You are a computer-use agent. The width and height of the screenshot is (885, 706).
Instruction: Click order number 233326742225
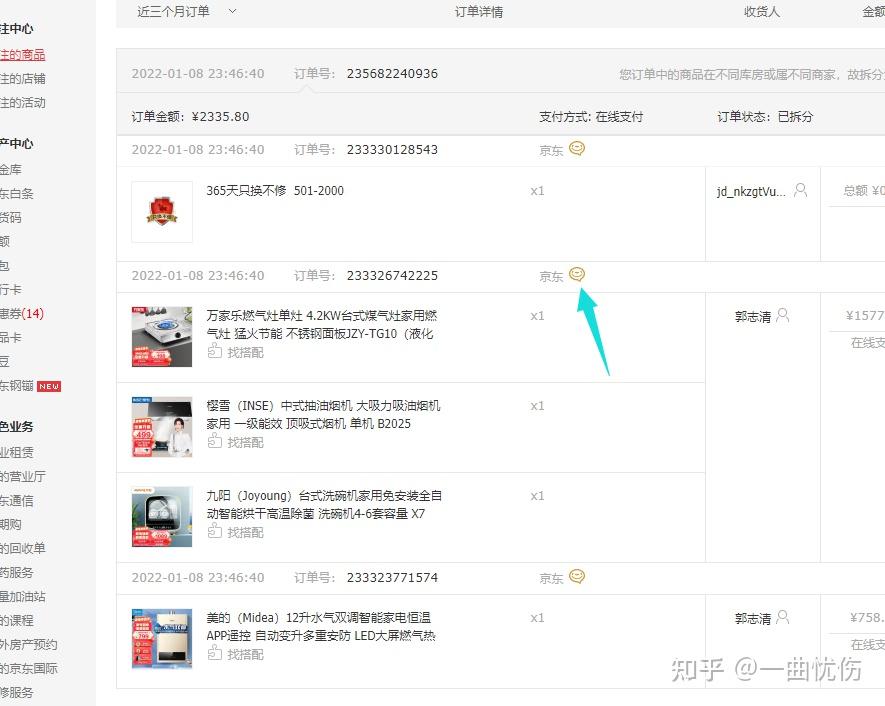coord(392,275)
